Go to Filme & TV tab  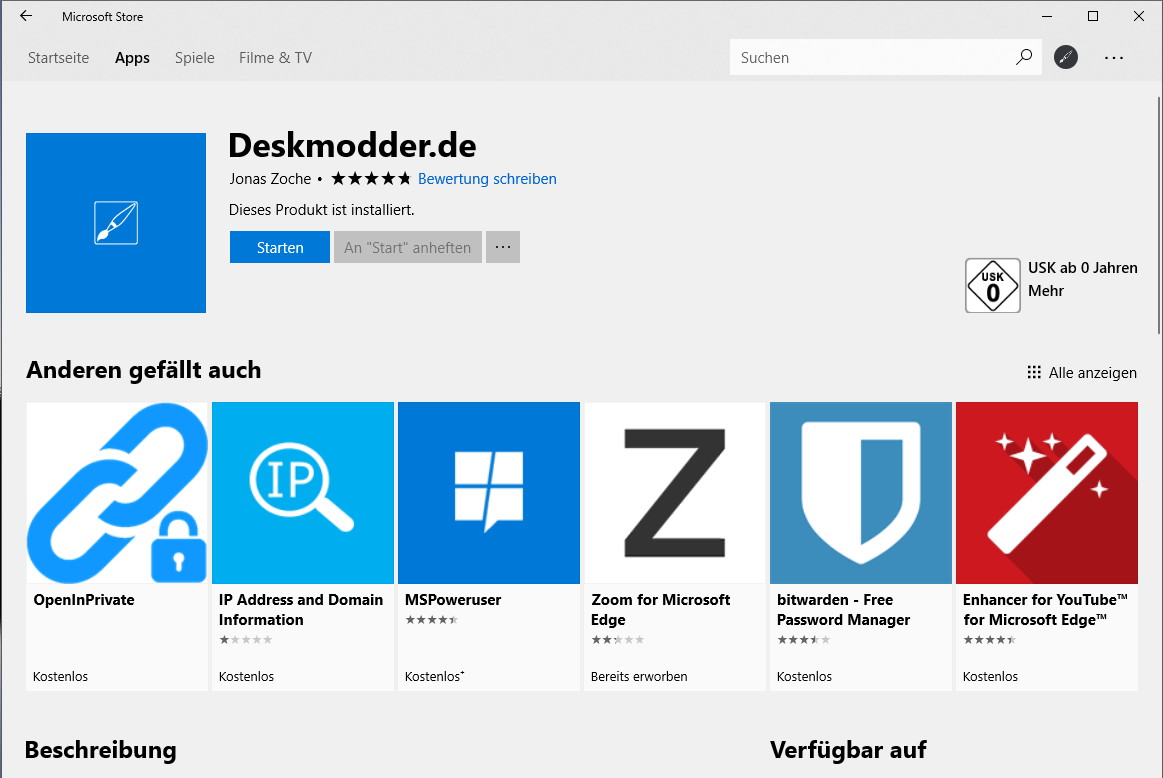tap(275, 58)
